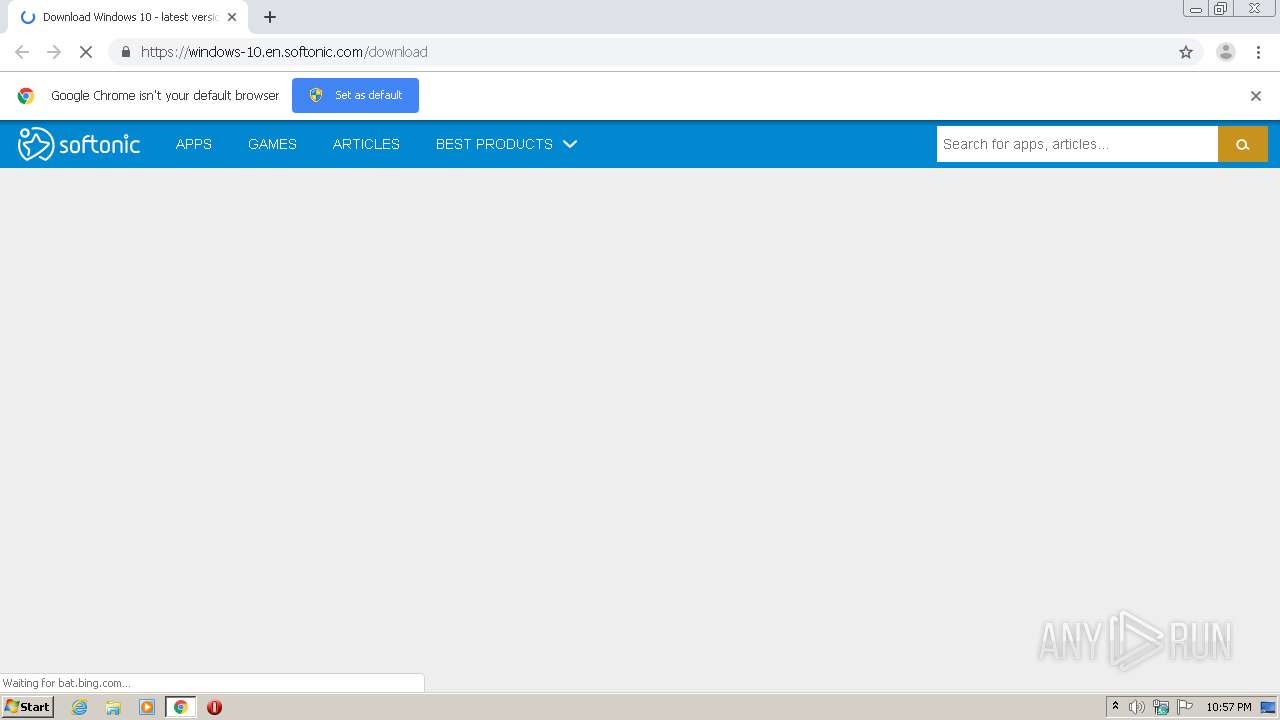View site security lock info
The width and height of the screenshot is (1280, 720).
pos(125,52)
